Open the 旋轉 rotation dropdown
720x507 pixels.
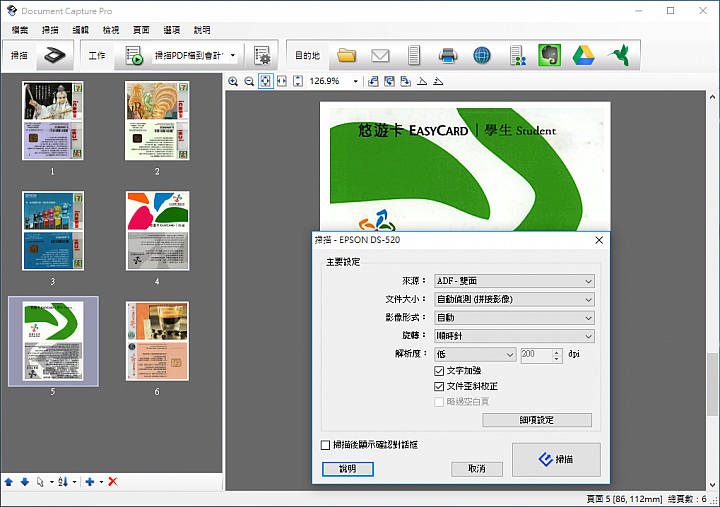coord(514,336)
